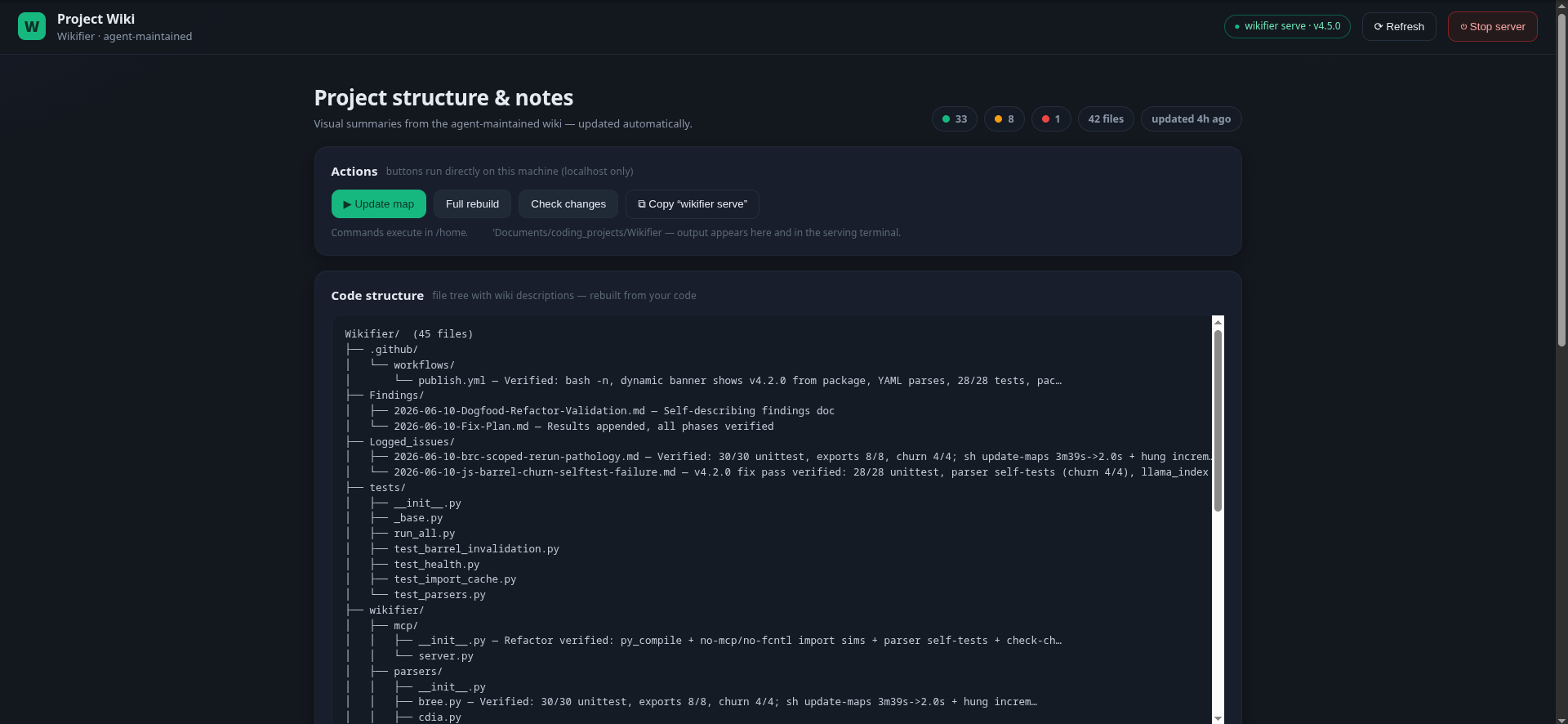
Task: Select server.py under mcp
Action: pos(446,656)
